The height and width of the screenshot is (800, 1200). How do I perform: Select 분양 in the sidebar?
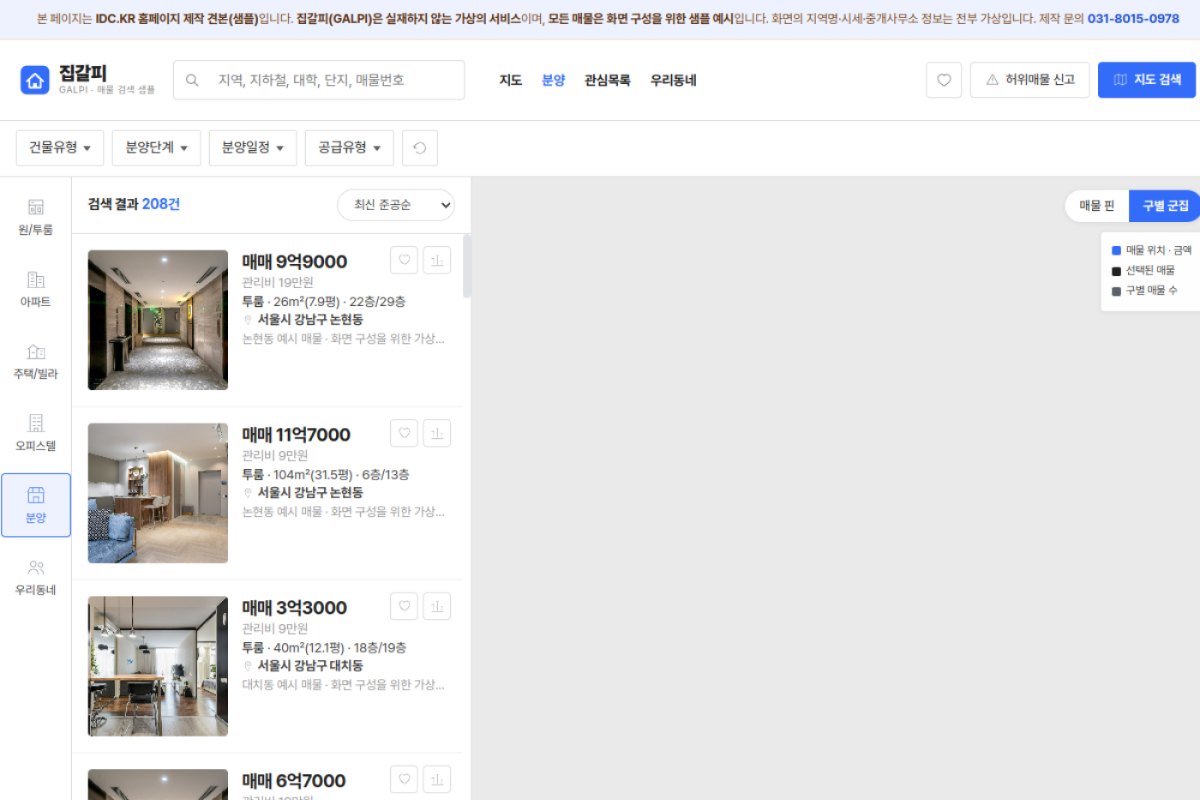click(x=36, y=505)
